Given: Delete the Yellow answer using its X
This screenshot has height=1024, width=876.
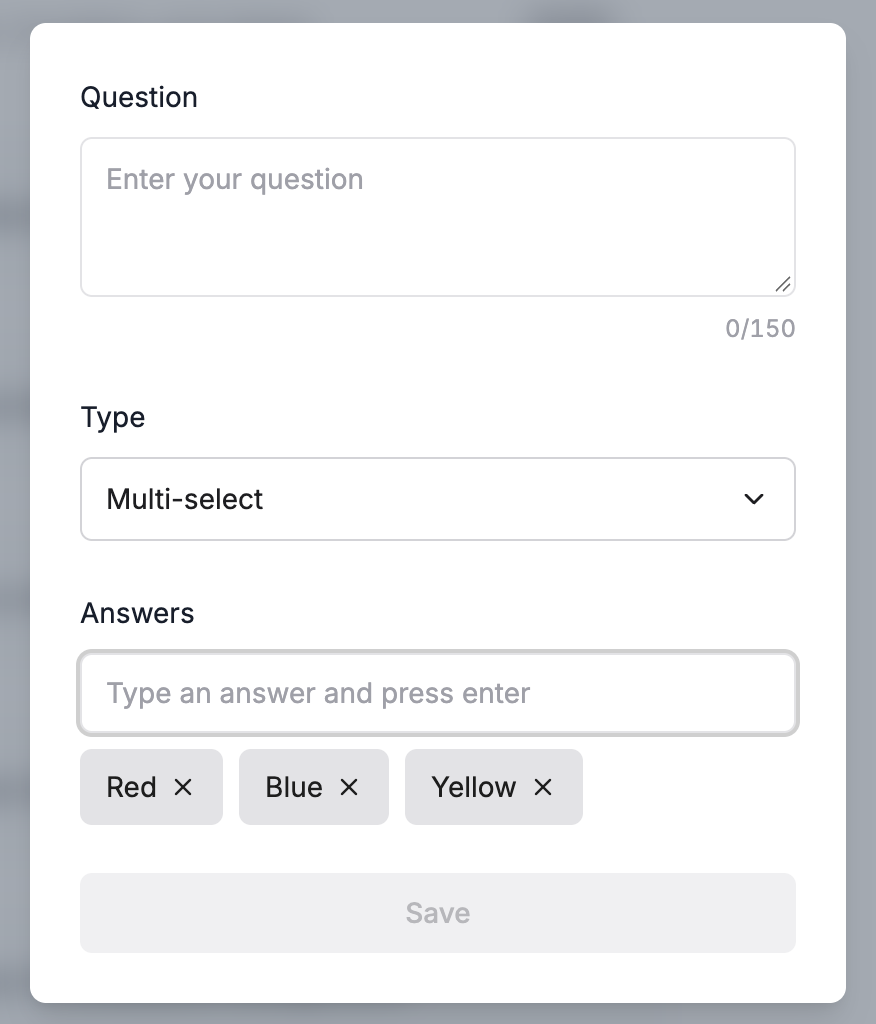Looking at the screenshot, I should 543,787.
